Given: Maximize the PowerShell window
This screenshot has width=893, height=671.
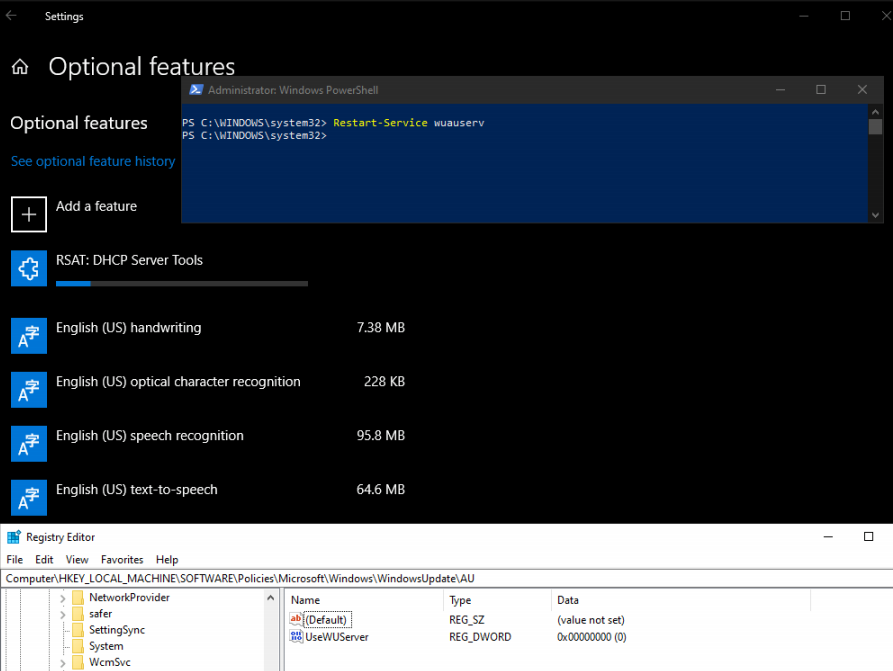Looking at the screenshot, I should pyautogui.click(x=821, y=89).
